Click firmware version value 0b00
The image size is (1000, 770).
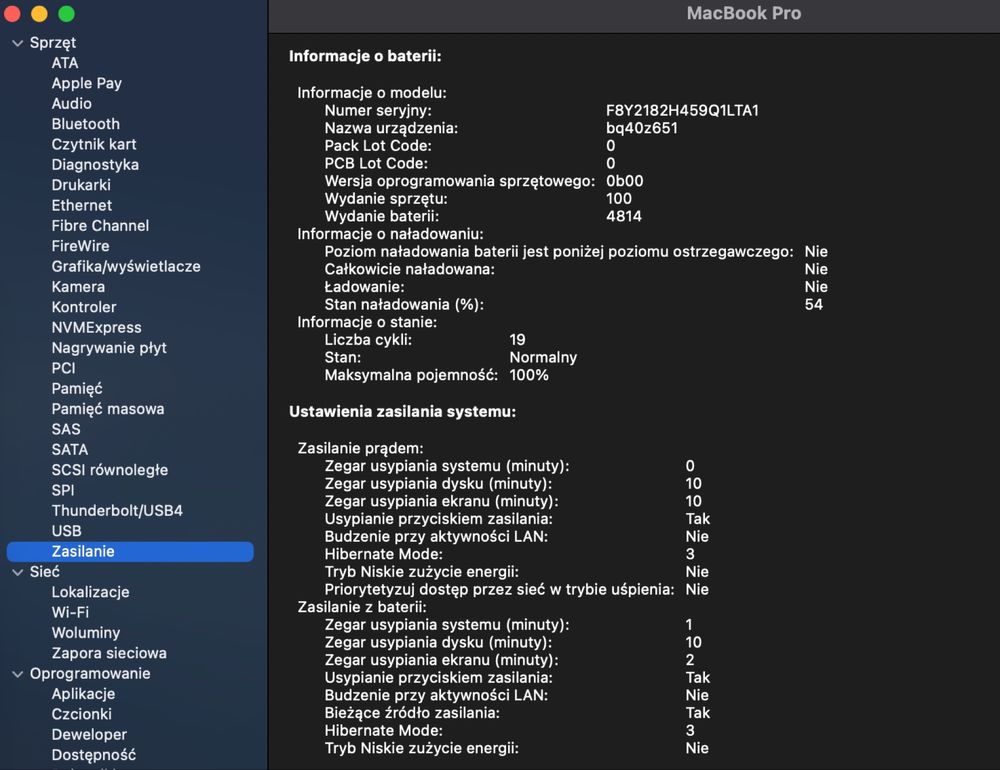pos(624,181)
